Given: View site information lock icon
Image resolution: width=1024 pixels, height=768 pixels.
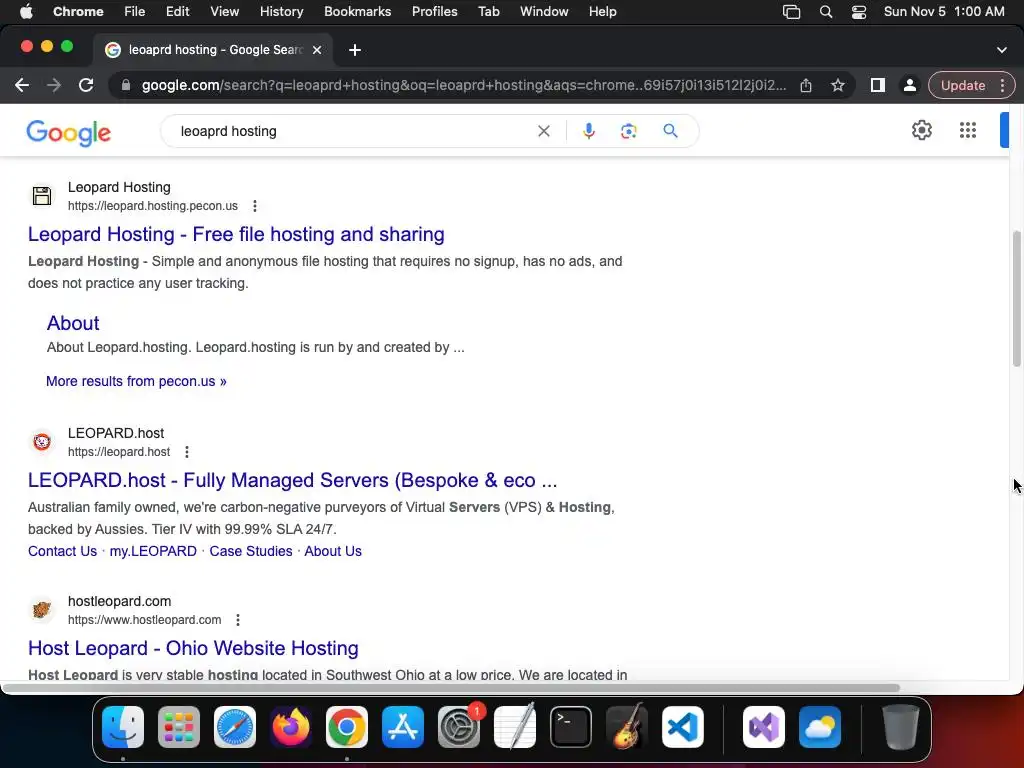Looking at the screenshot, I should tap(125, 86).
